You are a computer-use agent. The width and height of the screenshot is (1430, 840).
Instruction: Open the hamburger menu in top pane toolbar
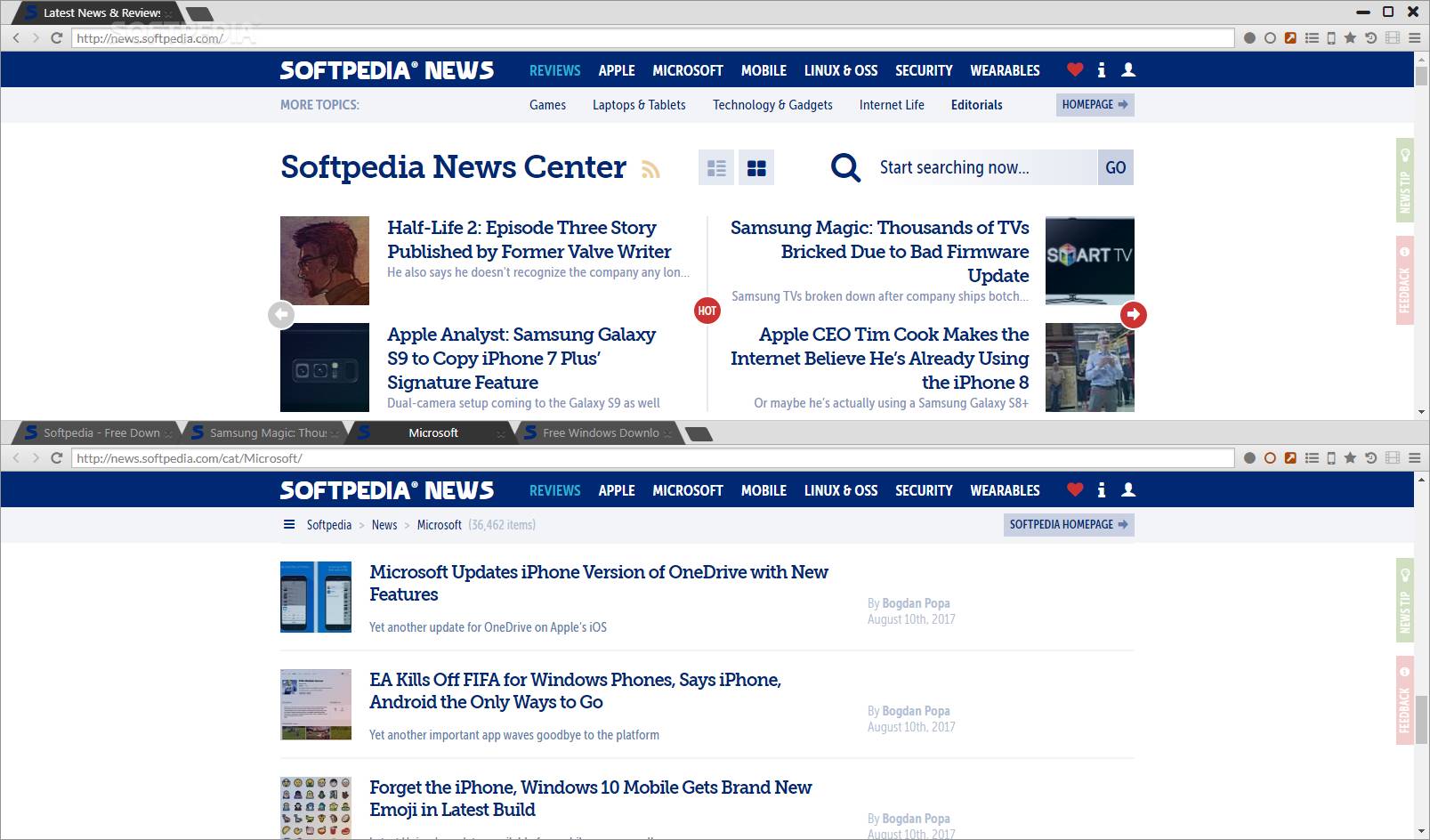coord(1415,38)
